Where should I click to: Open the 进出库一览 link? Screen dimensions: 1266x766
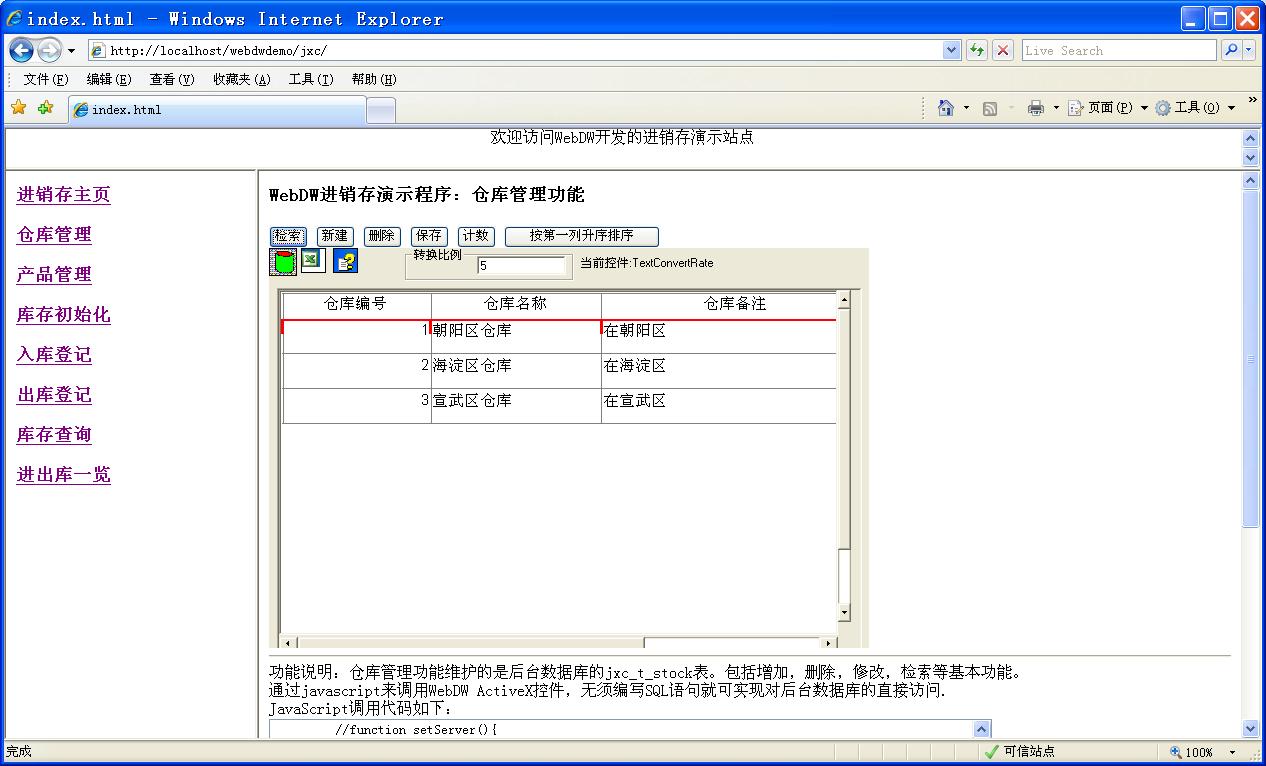64,475
